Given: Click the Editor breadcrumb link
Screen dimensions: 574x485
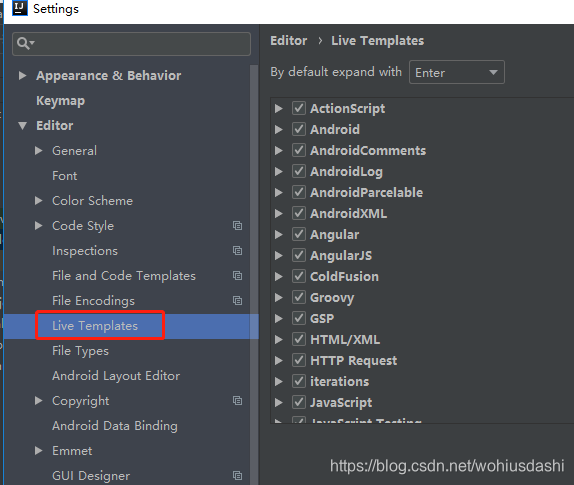Looking at the screenshot, I should coord(288,40).
